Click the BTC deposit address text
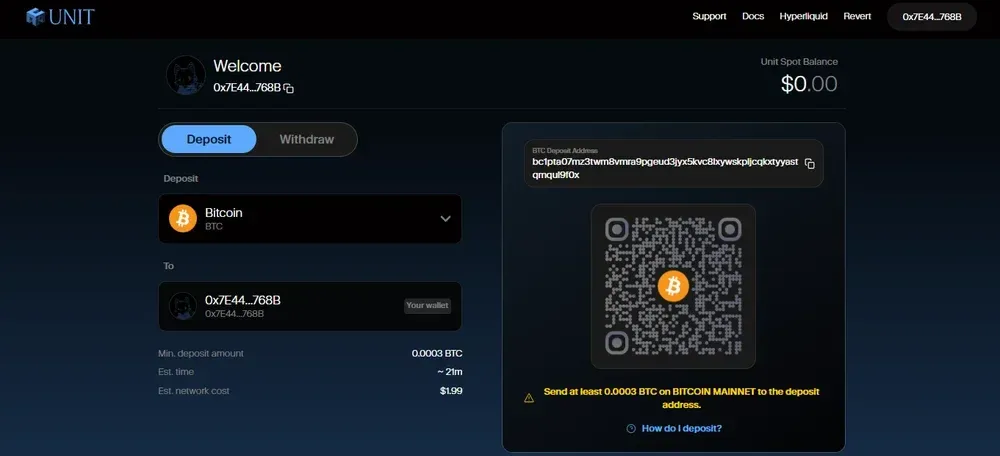The height and width of the screenshot is (456, 1000). (665, 168)
